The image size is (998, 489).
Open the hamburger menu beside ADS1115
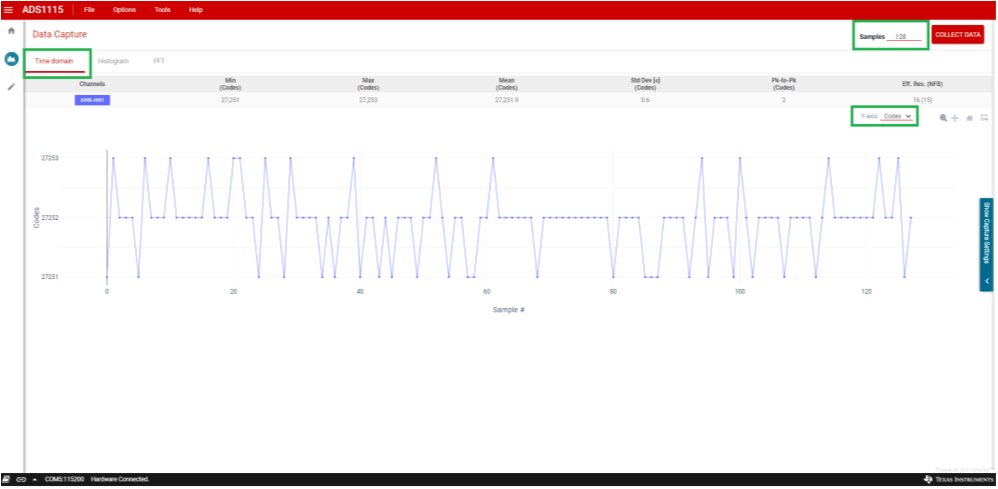tap(9, 9)
